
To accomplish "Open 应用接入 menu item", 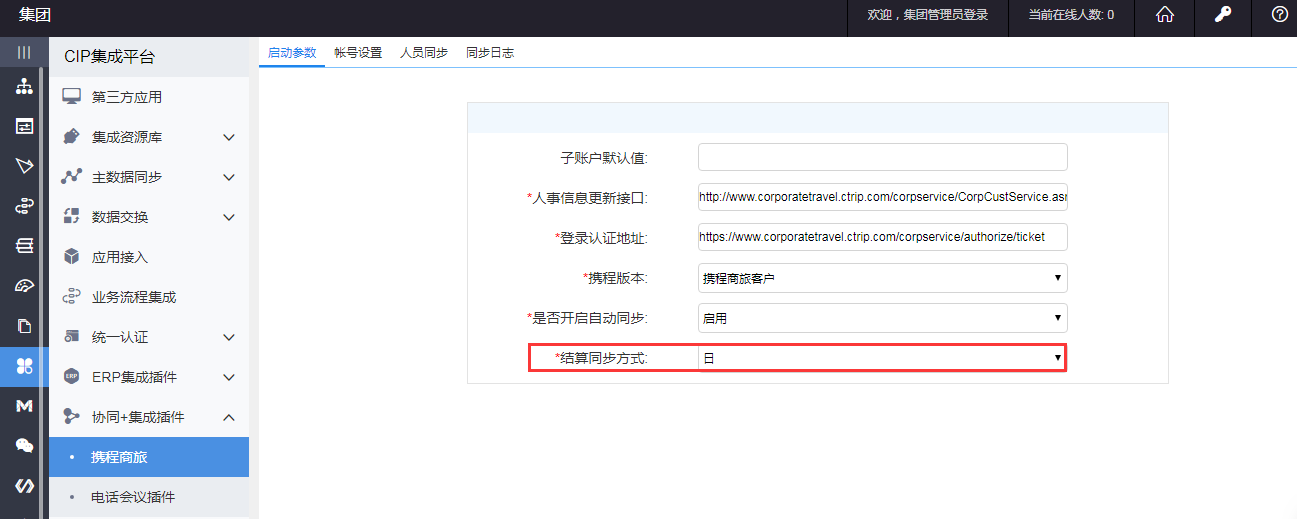I will tap(149, 257).
